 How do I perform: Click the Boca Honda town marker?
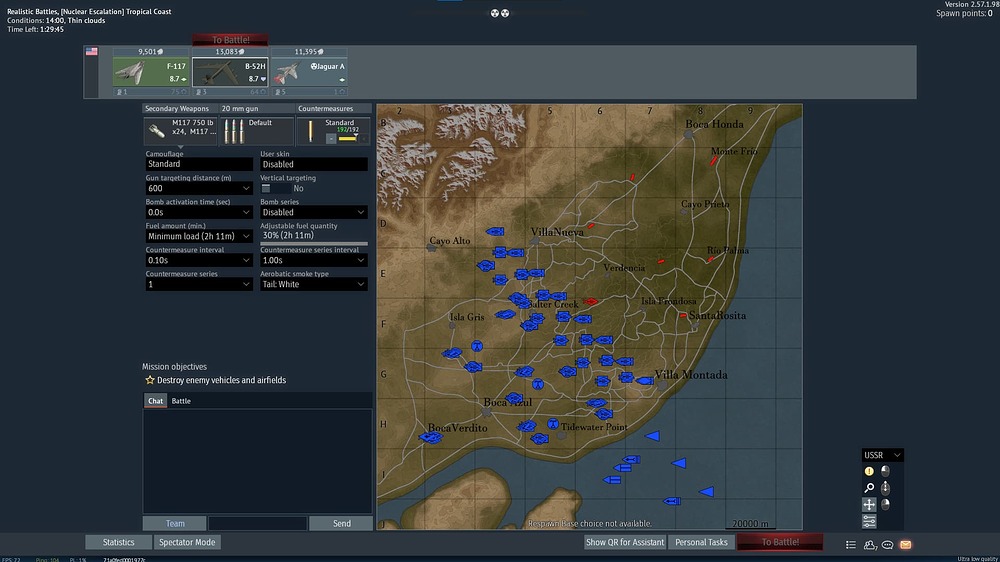pos(688,135)
